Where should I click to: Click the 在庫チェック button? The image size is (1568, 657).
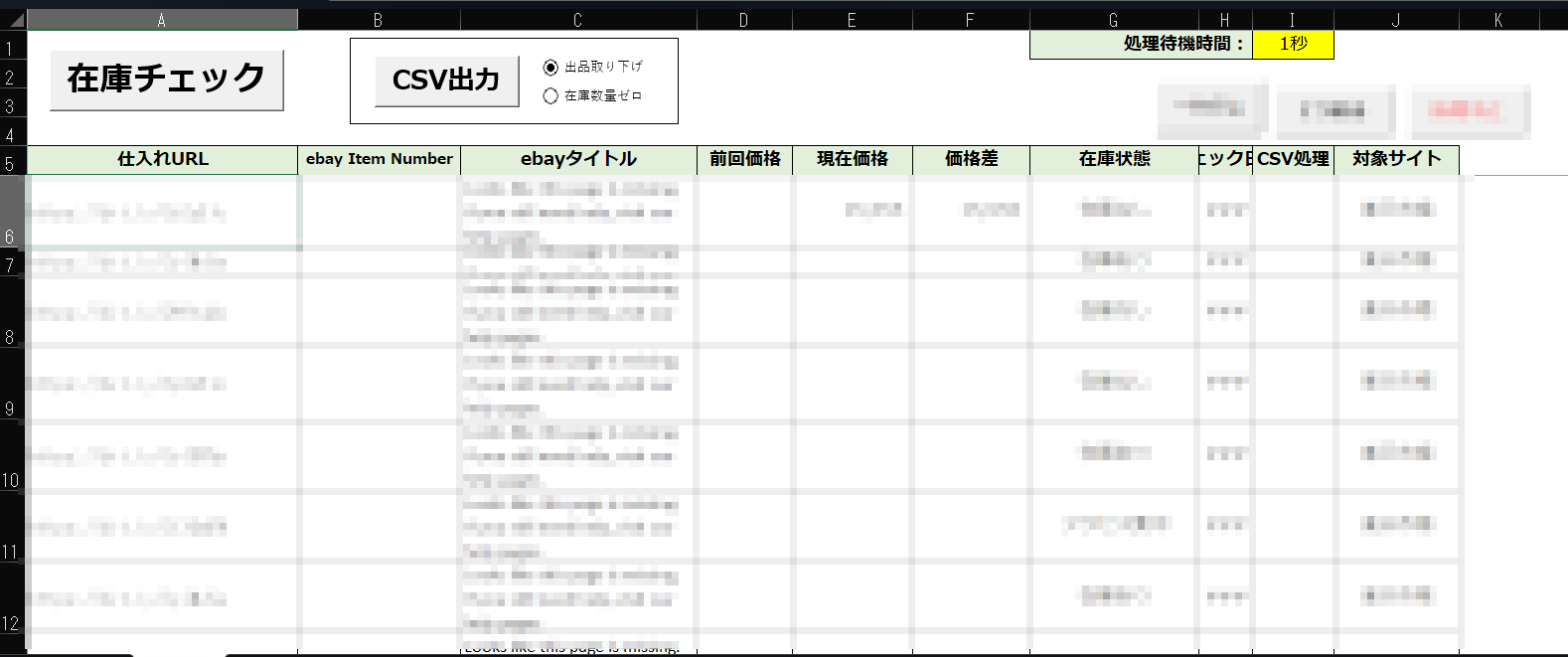click(x=167, y=80)
